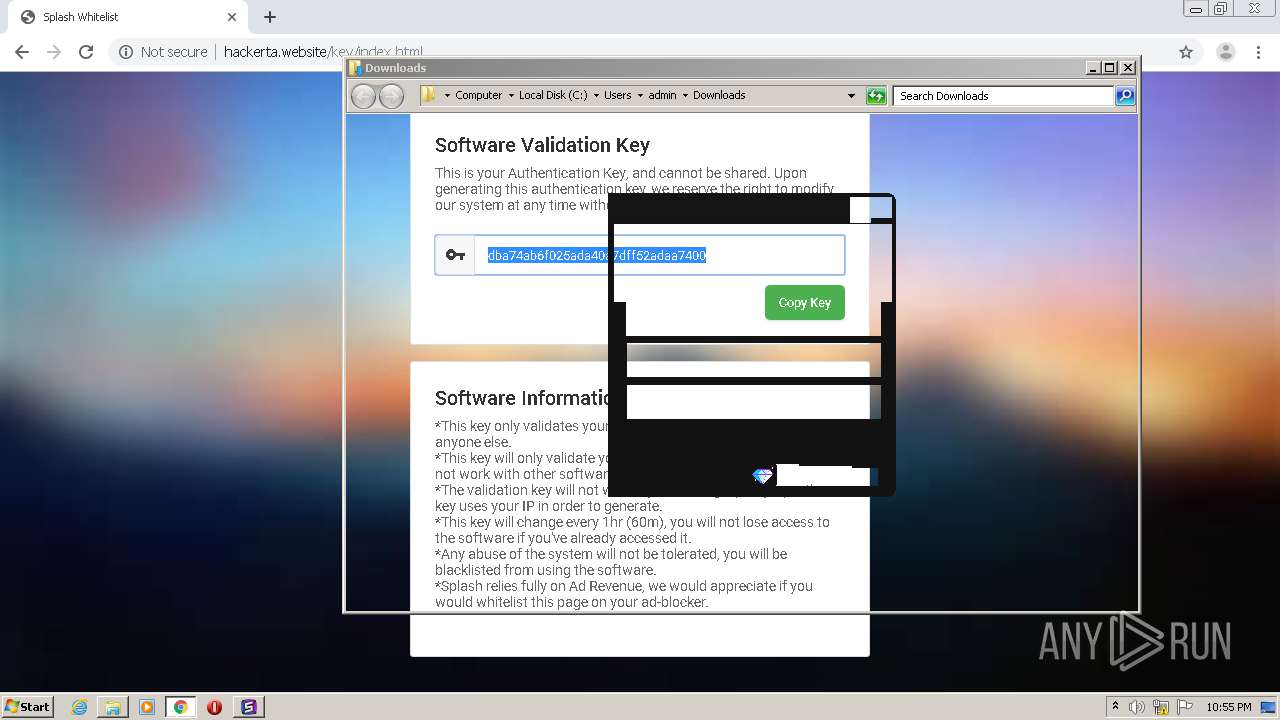Click the red Opera taskbar icon
1280x720 pixels.
tap(214, 707)
